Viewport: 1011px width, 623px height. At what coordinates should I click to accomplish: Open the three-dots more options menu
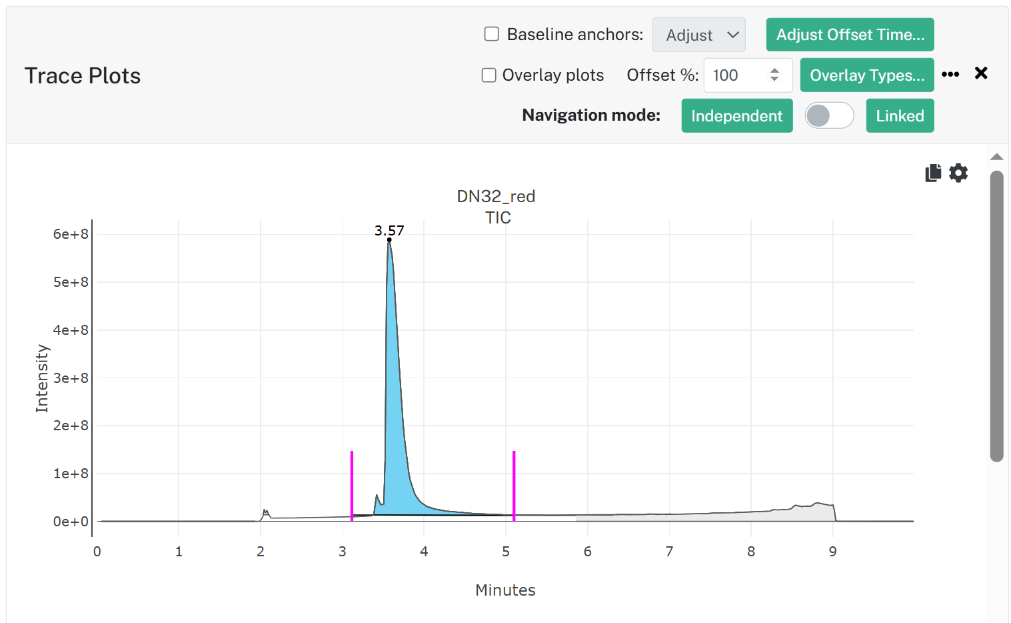(x=950, y=74)
